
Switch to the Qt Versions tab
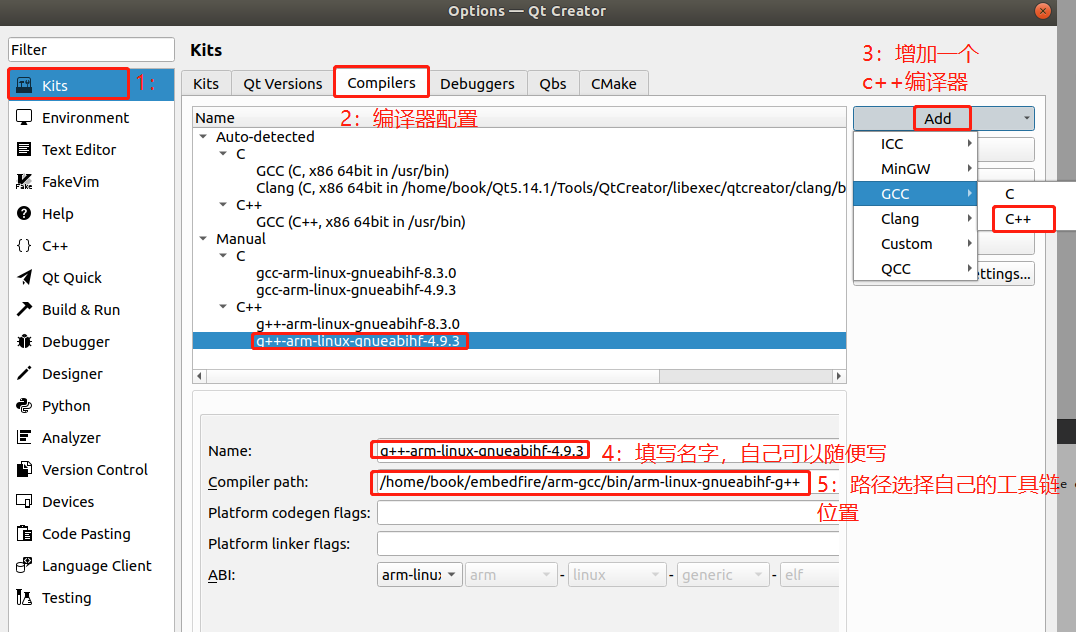click(283, 84)
